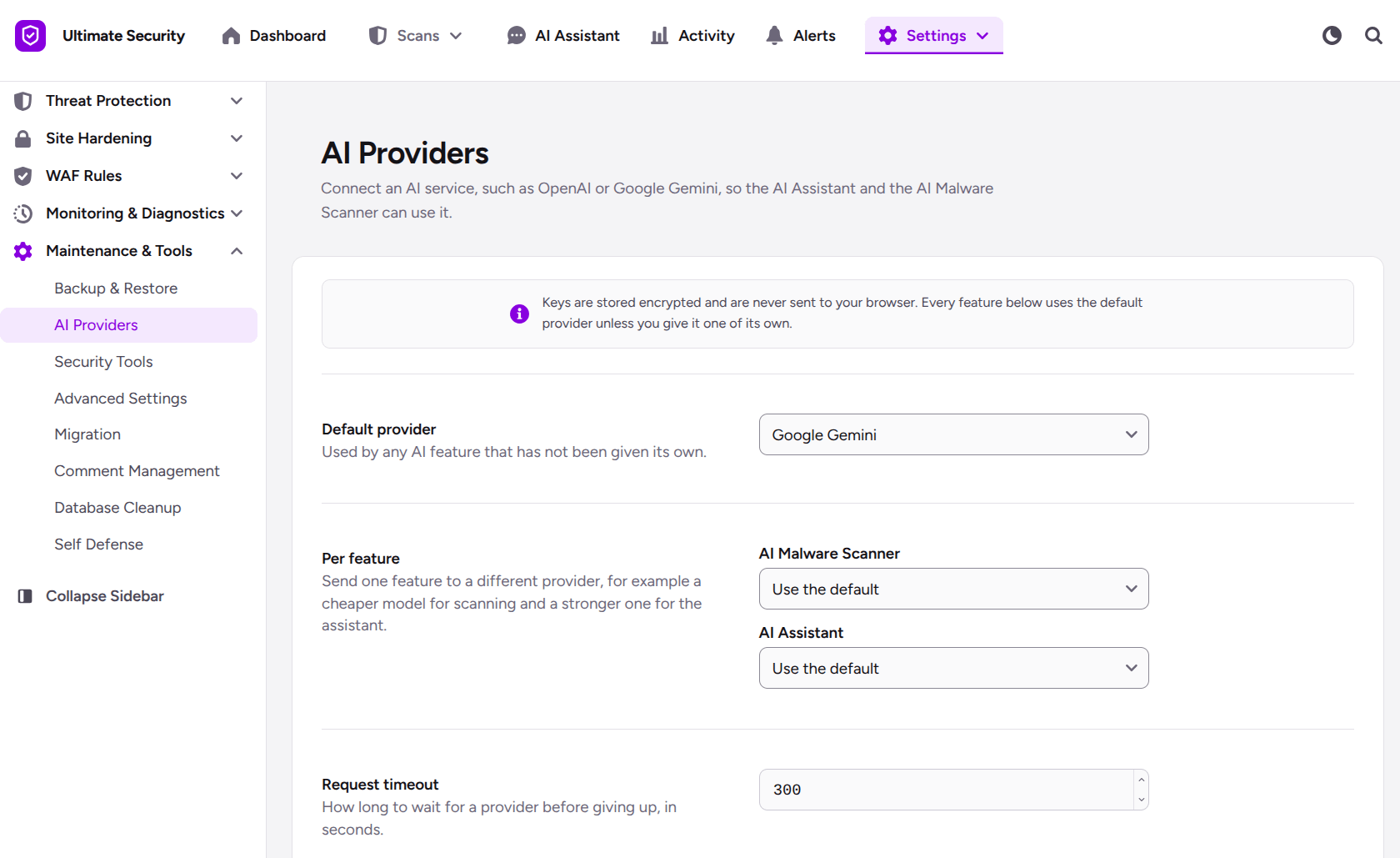Click the Scans shield icon
The width and height of the screenshot is (1400, 858).
377,36
